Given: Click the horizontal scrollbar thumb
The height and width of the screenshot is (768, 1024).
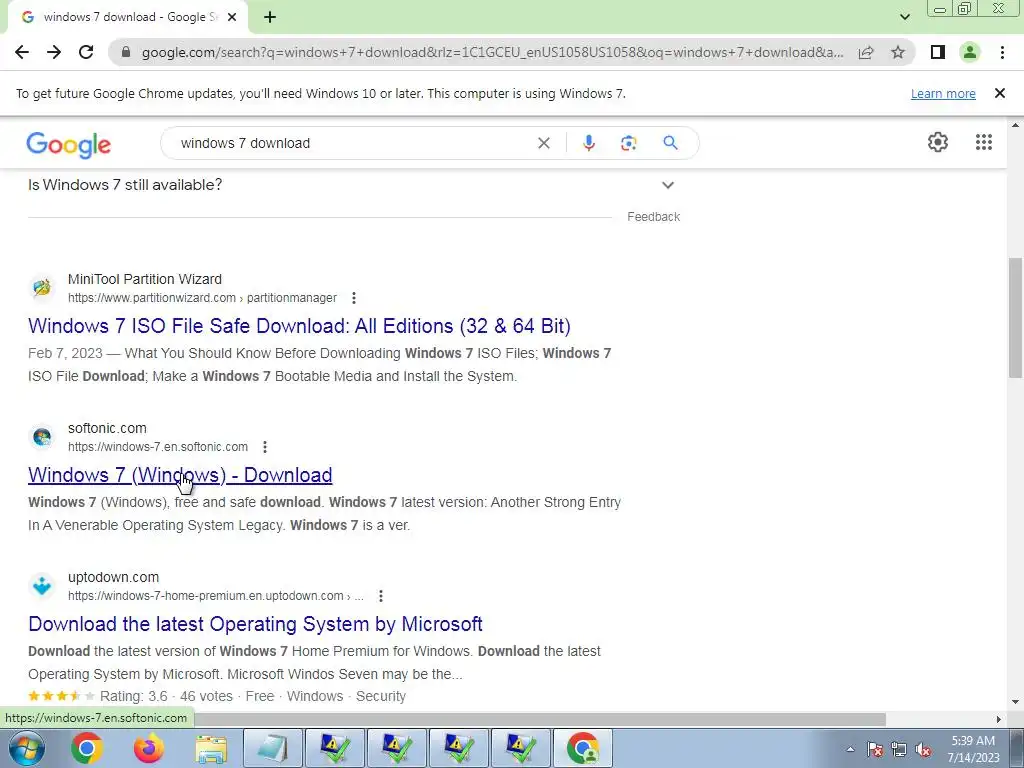Looking at the screenshot, I should 541,719.
